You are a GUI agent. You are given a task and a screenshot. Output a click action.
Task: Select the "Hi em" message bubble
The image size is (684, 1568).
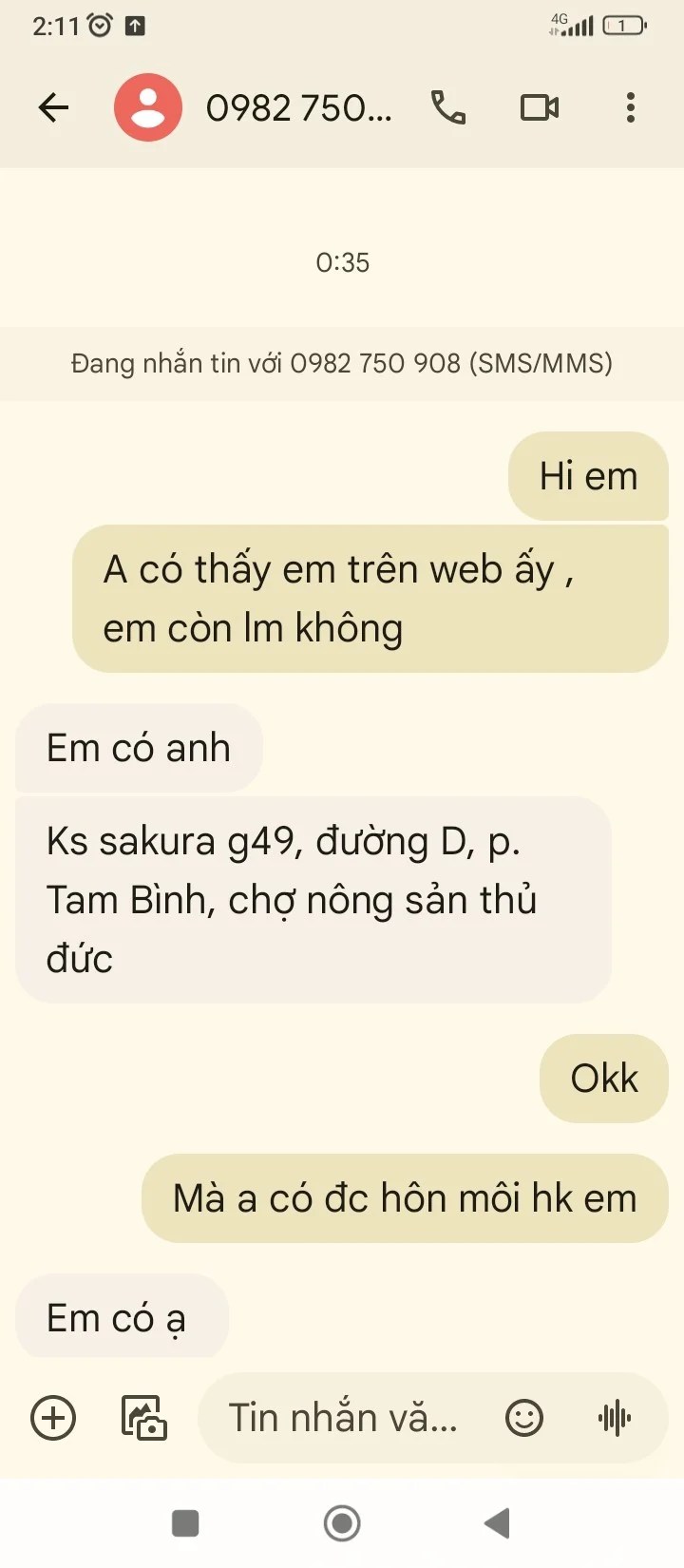[588, 476]
